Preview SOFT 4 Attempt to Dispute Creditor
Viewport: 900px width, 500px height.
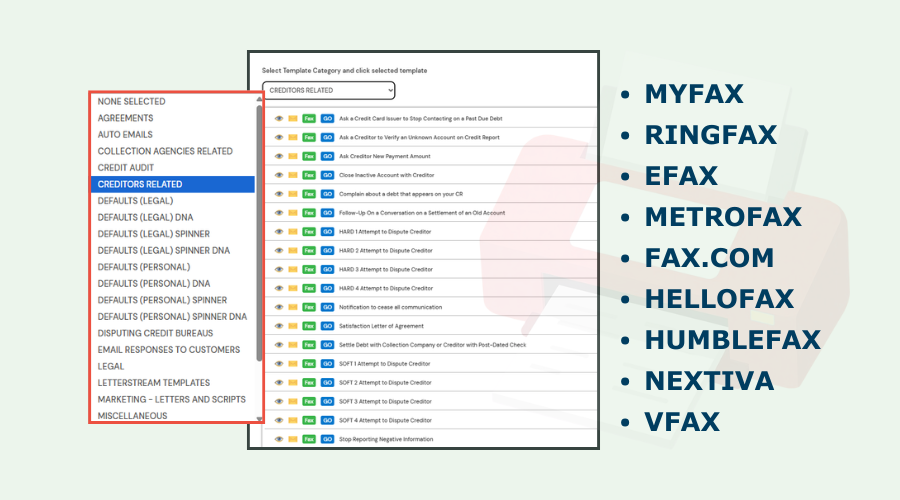[279, 420]
